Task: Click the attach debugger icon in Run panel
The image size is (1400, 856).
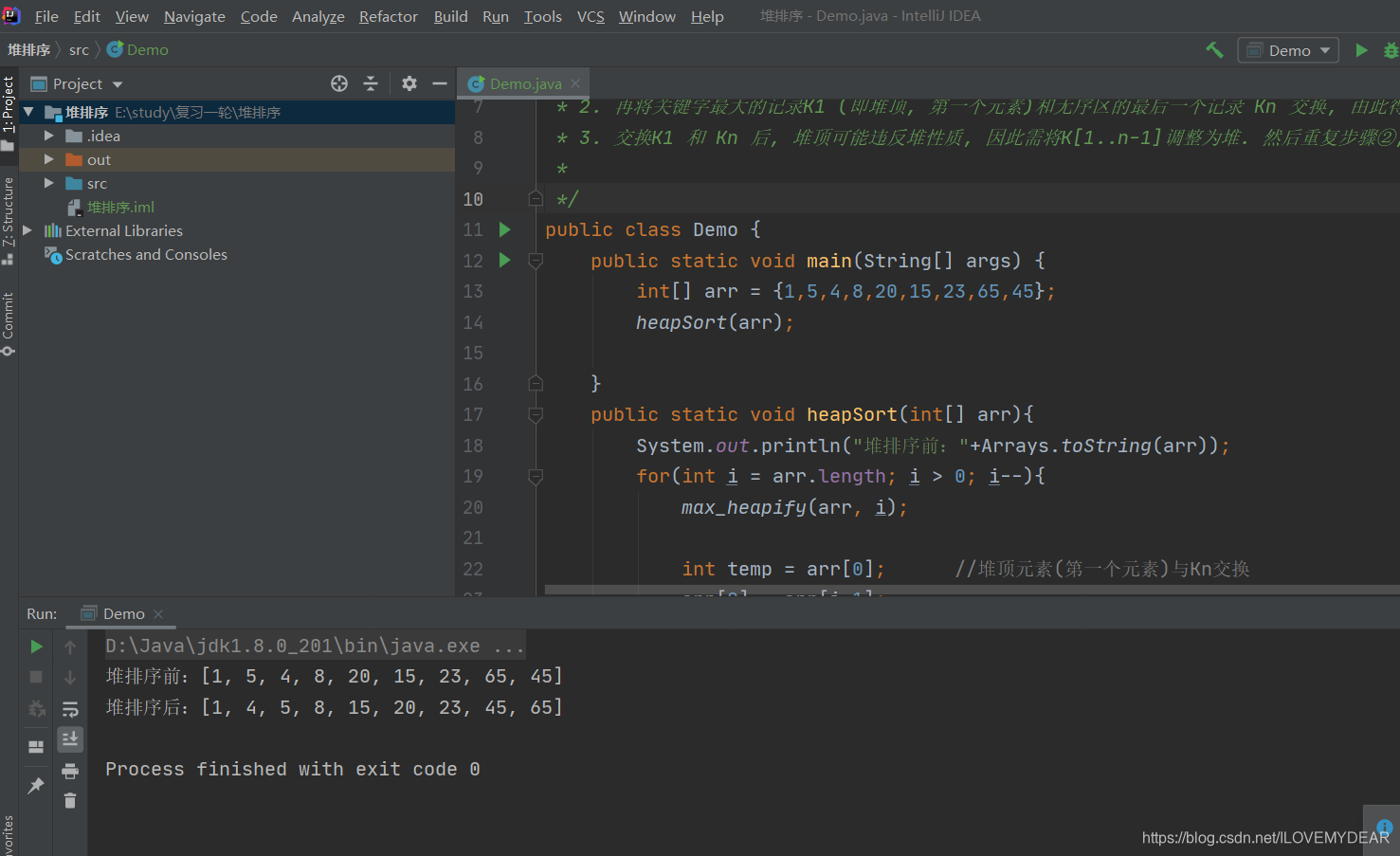Action: (36, 709)
